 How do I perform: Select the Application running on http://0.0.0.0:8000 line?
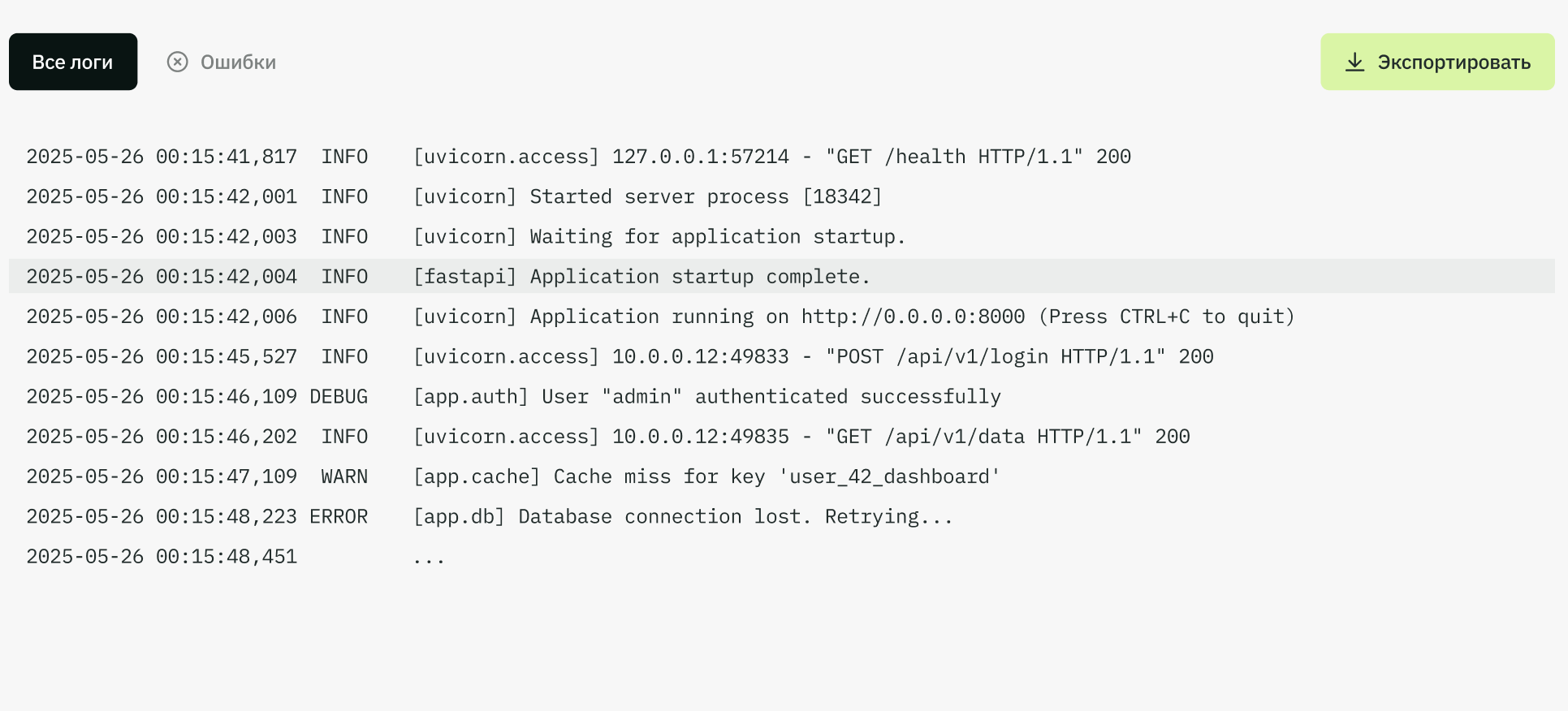pyautogui.click(x=782, y=316)
